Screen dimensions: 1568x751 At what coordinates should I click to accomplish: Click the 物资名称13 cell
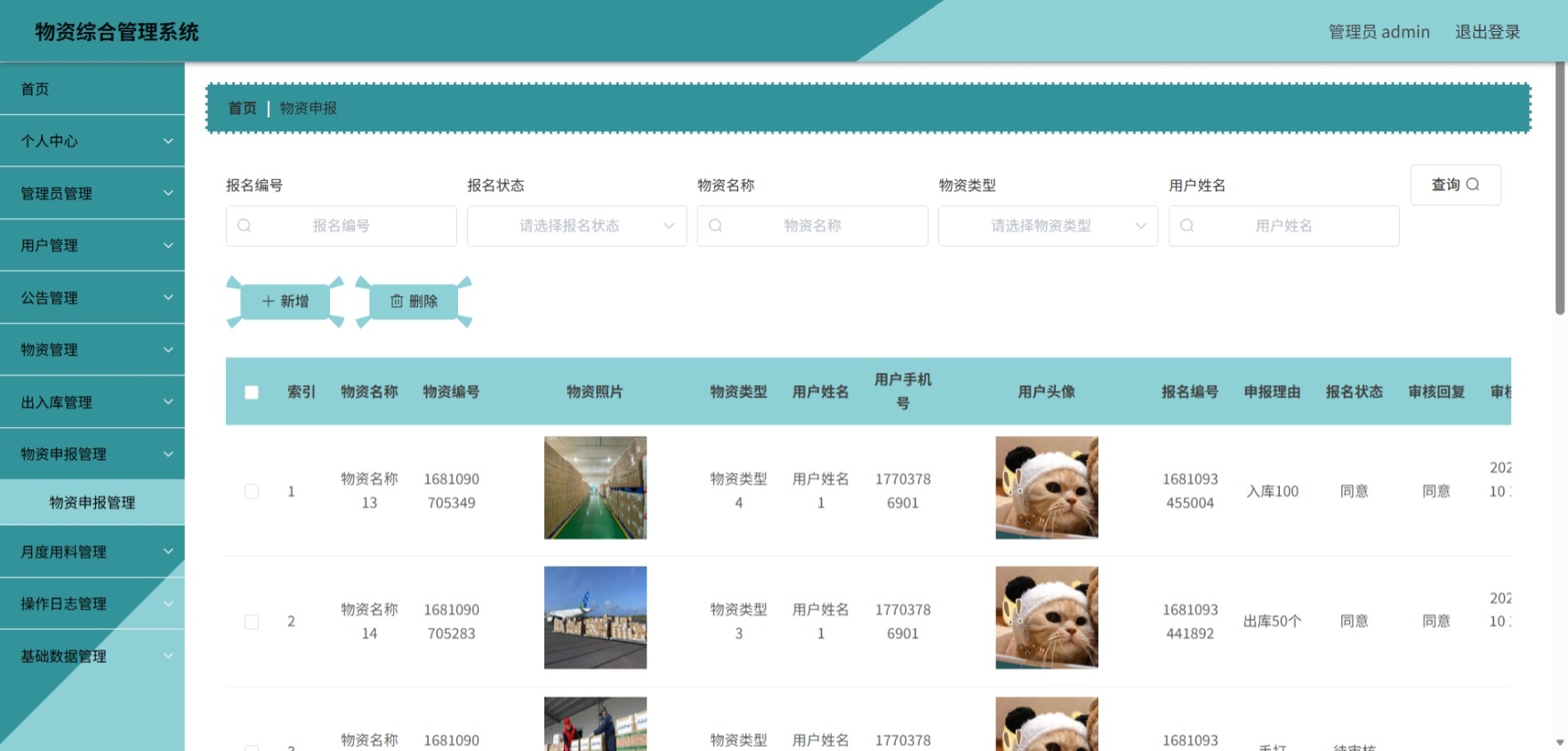click(x=369, y=491)
